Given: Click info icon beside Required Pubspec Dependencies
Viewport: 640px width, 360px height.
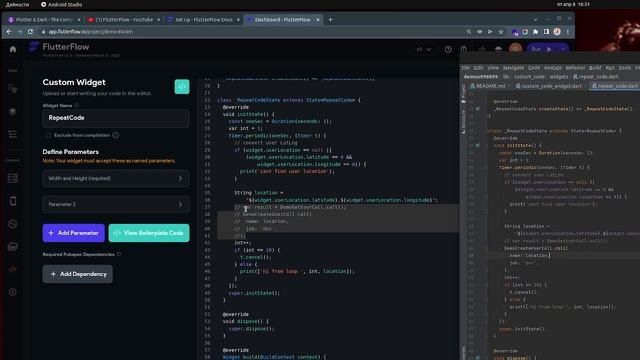Looking at the screenshot, I should 119,254.
